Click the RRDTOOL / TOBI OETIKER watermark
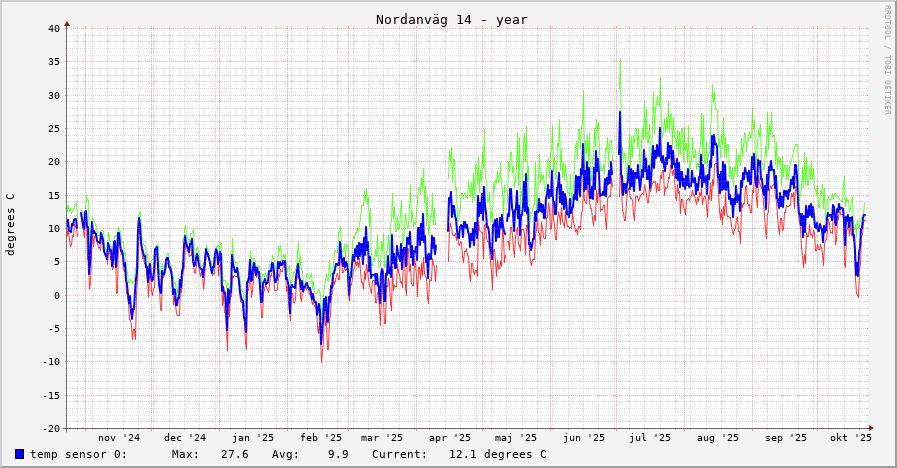The image size is (897, 468). (x=886, y=60)
